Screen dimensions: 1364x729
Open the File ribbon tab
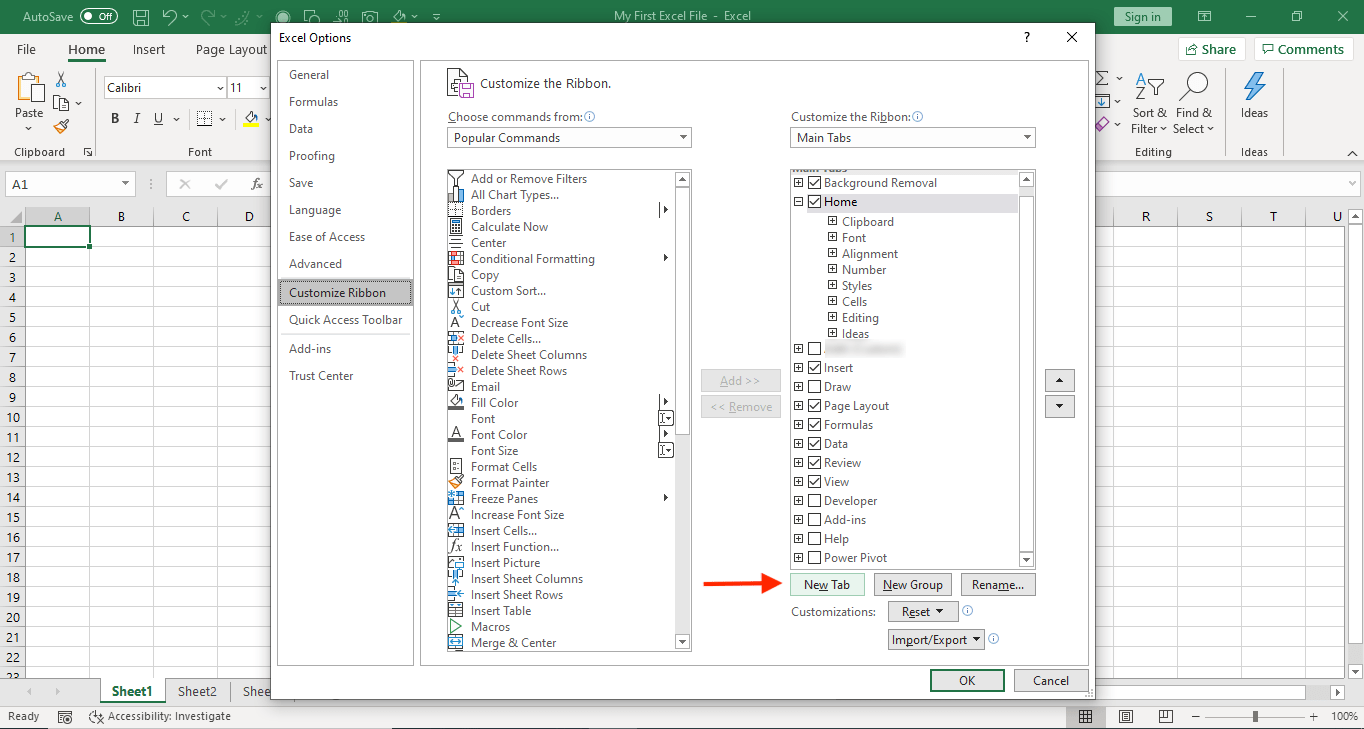26,49
